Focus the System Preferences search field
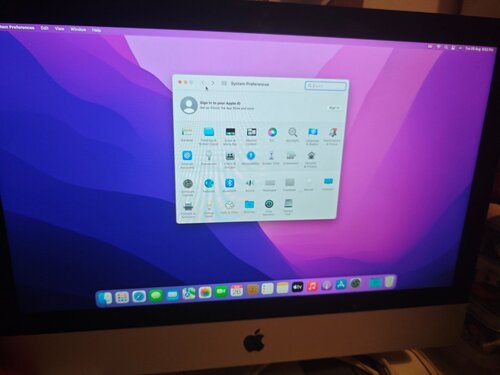The width and height of the screenshot is (500, 375). [326, 86]
